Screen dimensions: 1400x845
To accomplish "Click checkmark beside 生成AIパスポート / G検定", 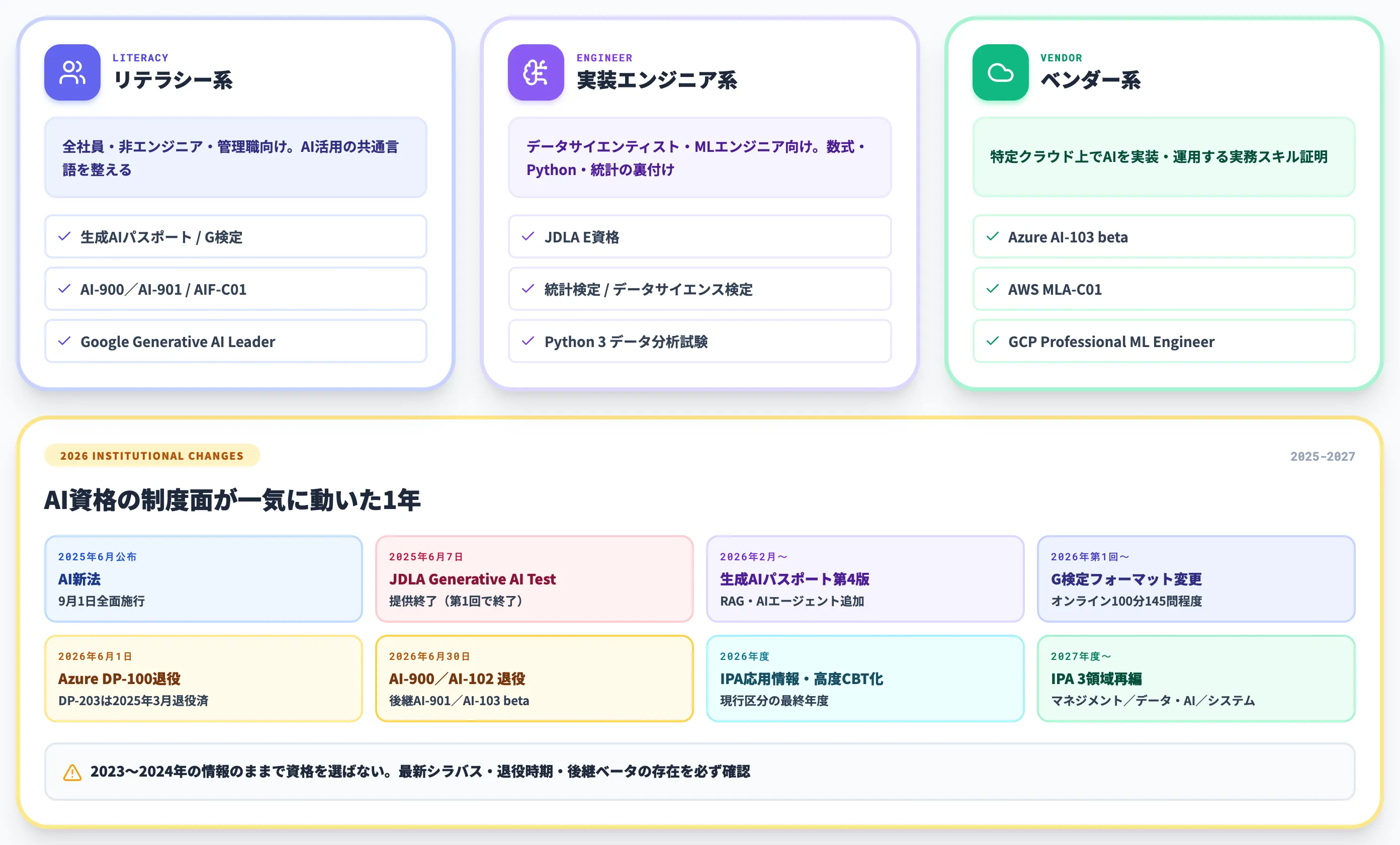I will [65, 236].
